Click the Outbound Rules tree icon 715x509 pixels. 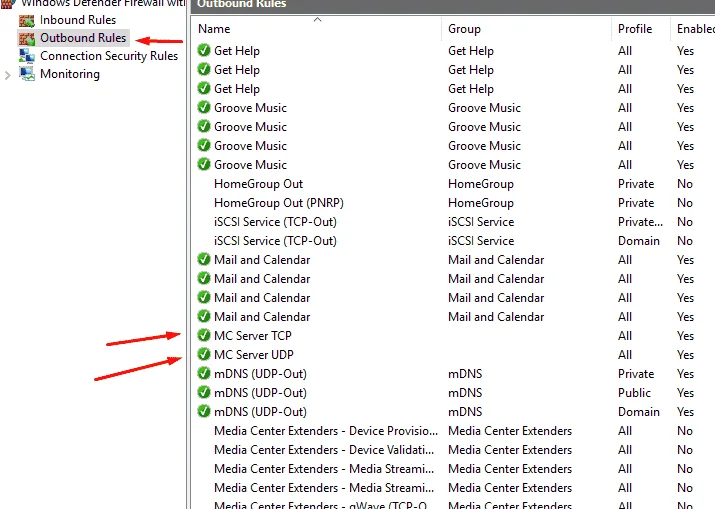(26, 39)
